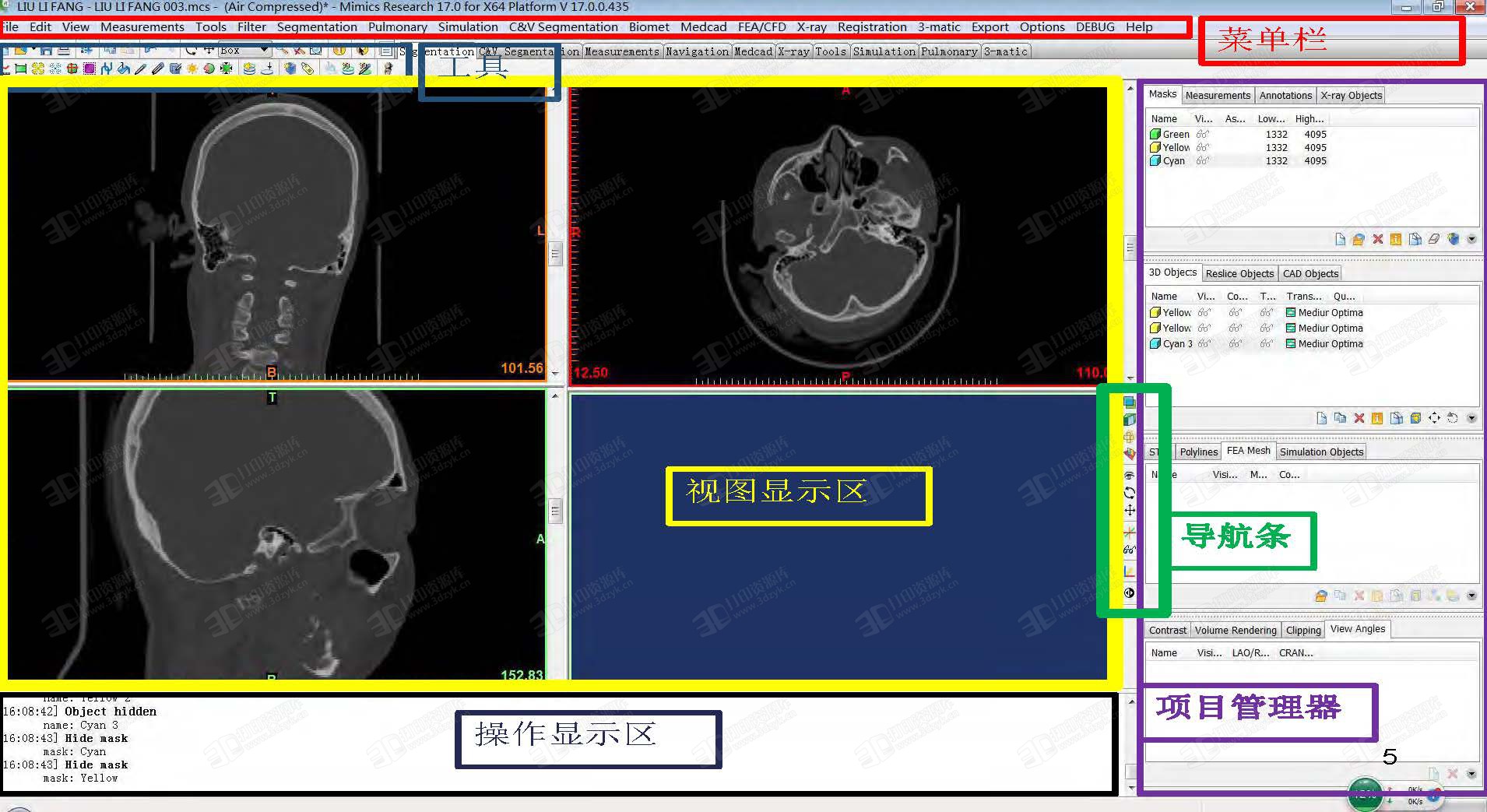This screenshot has width=1487, height=812.
Task: Expand View Angles panel actions dropdown arrow
Action: click(x=1472, y=774)
